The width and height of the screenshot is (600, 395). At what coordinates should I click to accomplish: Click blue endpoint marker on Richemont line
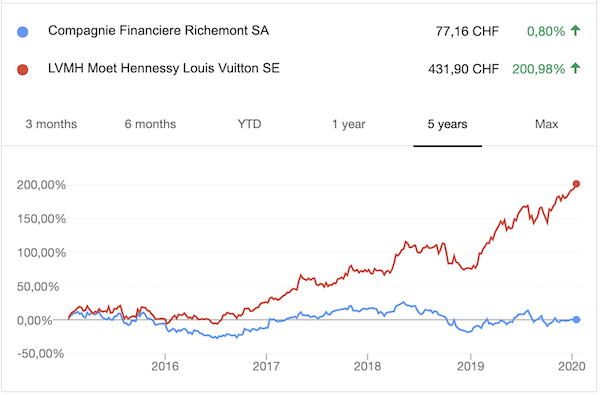tap(576, 320)
